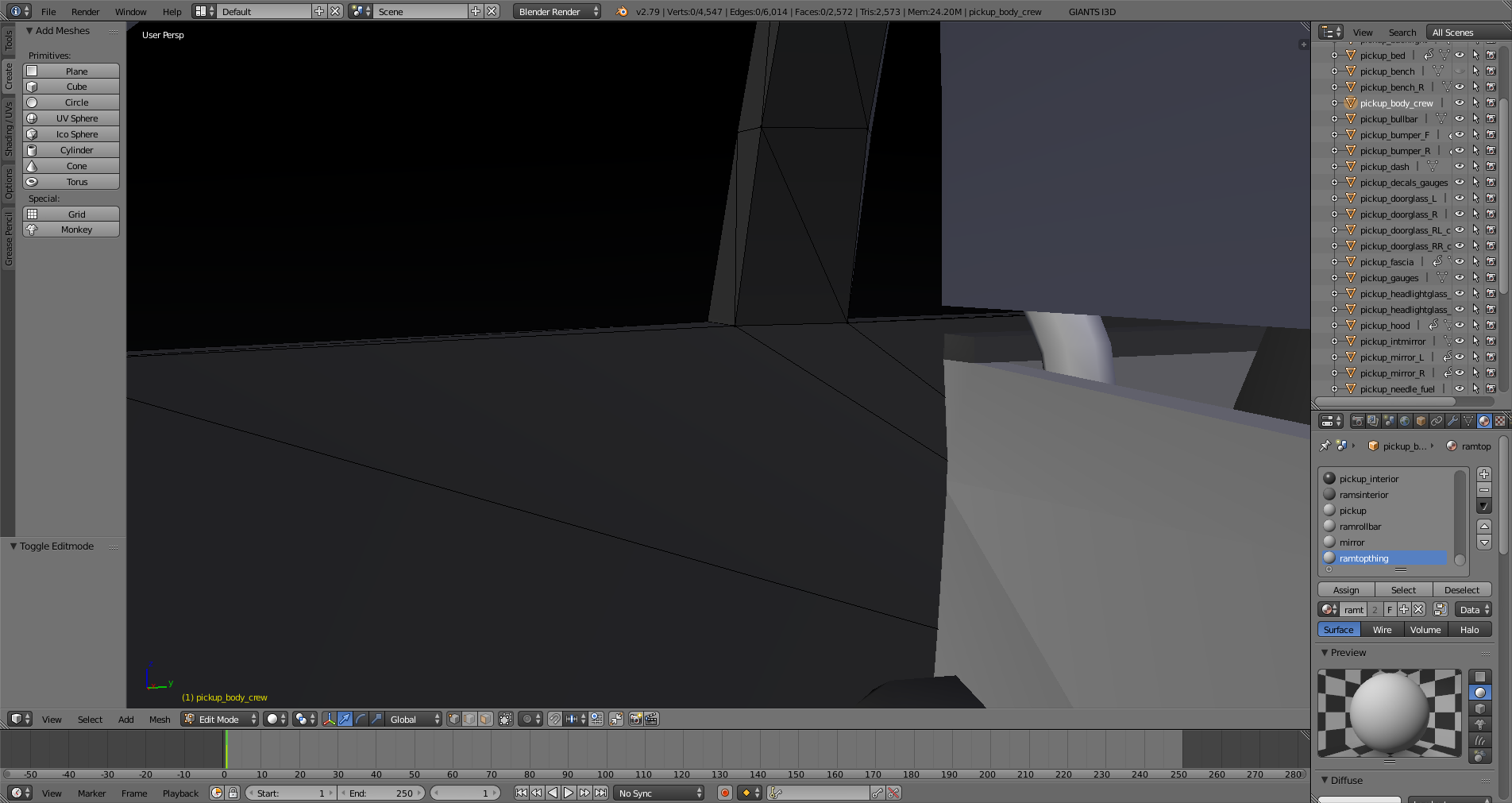Move material slot down arrow

tap(1484, 542)
